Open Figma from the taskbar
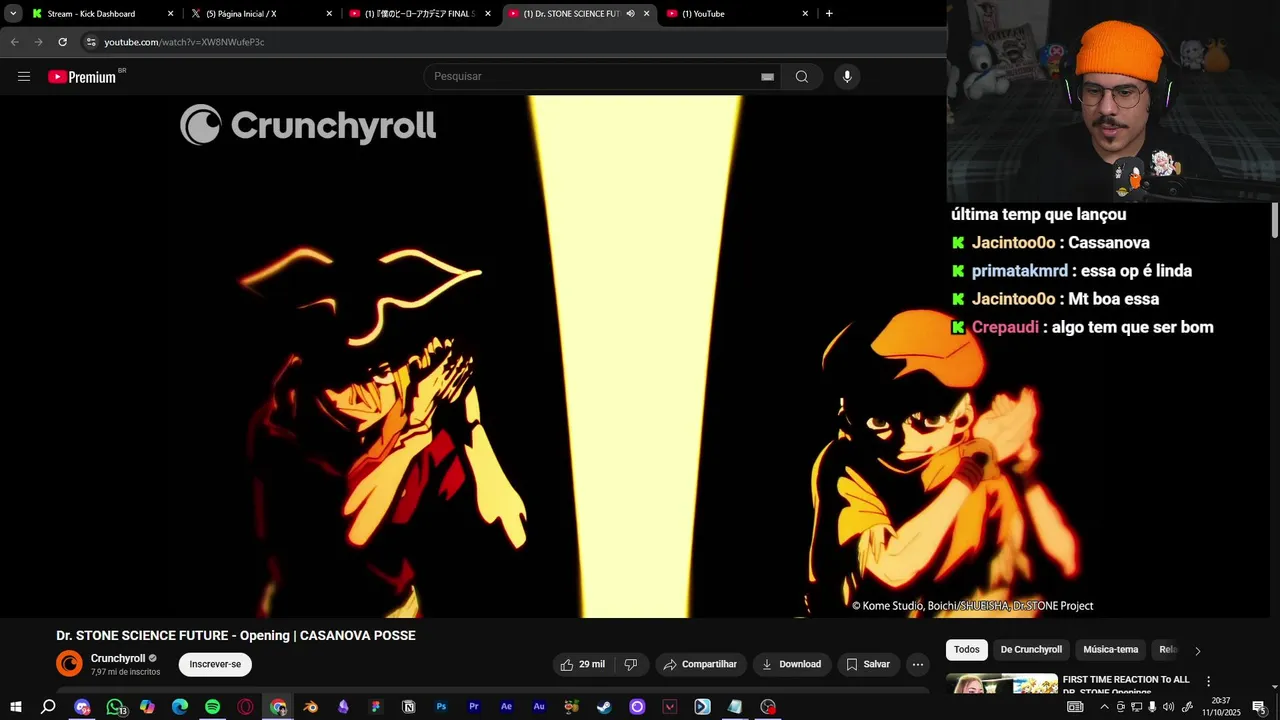Image resolution: width=1280 pixels, height=720 pixels. (376, 707)
